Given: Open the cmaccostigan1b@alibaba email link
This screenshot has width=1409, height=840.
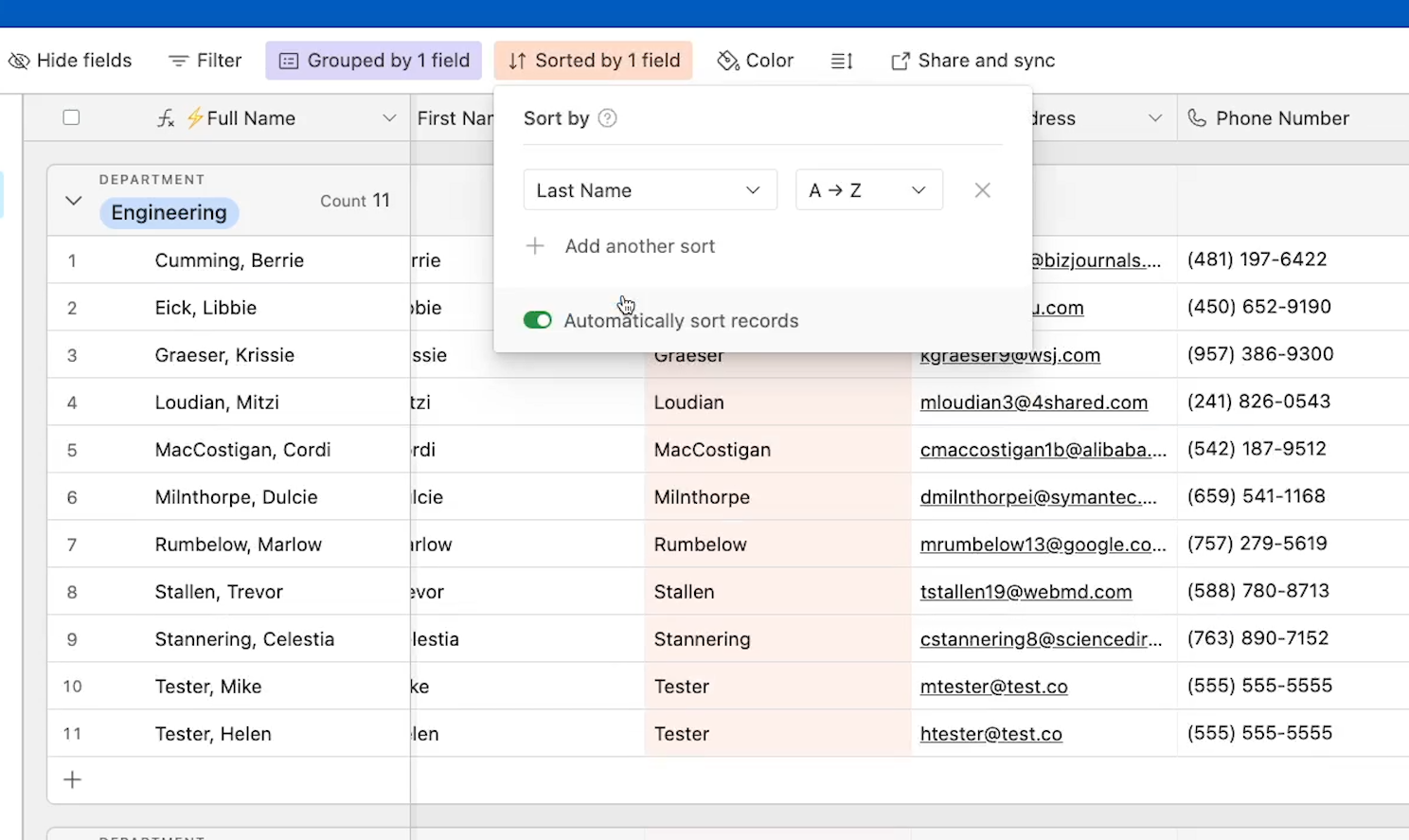Looking at the screenshot, I should point(1043,450).
